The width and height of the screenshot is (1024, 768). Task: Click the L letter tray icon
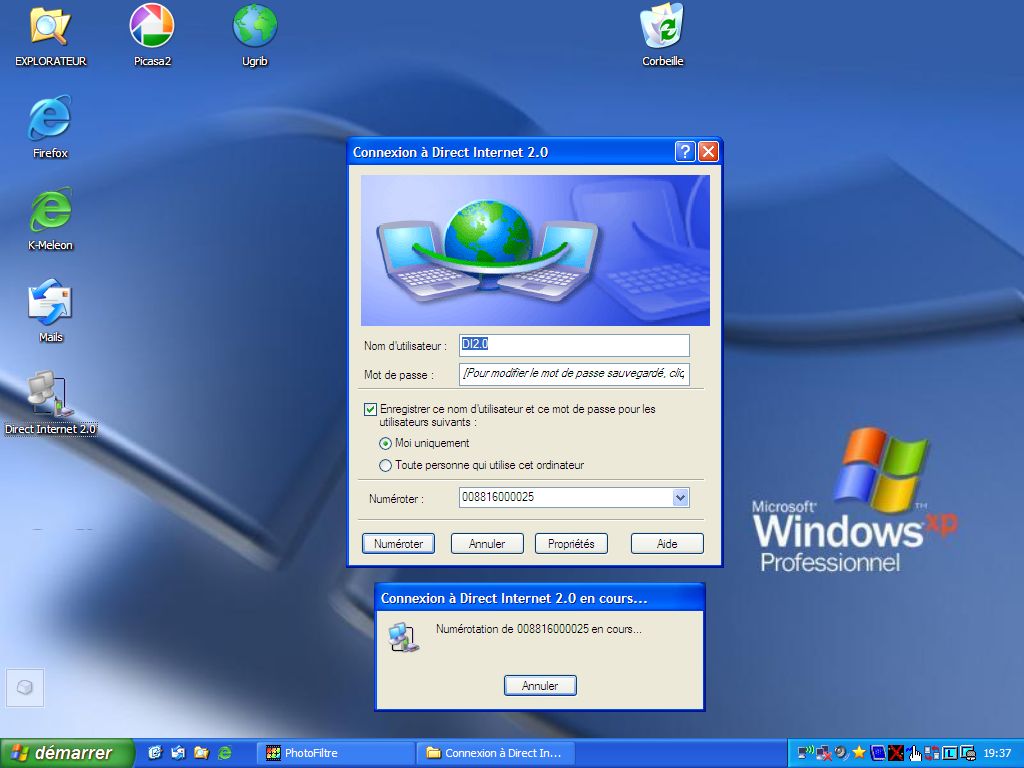[x=950, y=753]
